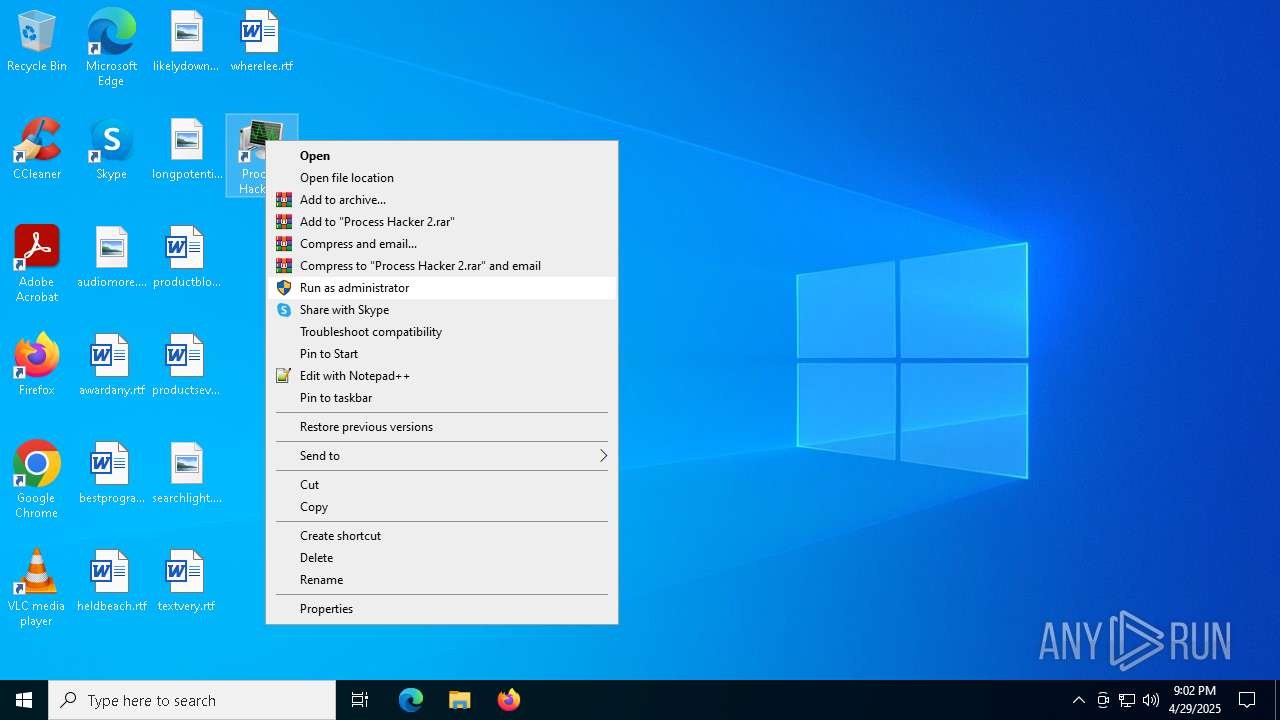Choose Compress to "Process Hacker 2.rar" and email
This screenshot has width=1280, height=720.
442,266
